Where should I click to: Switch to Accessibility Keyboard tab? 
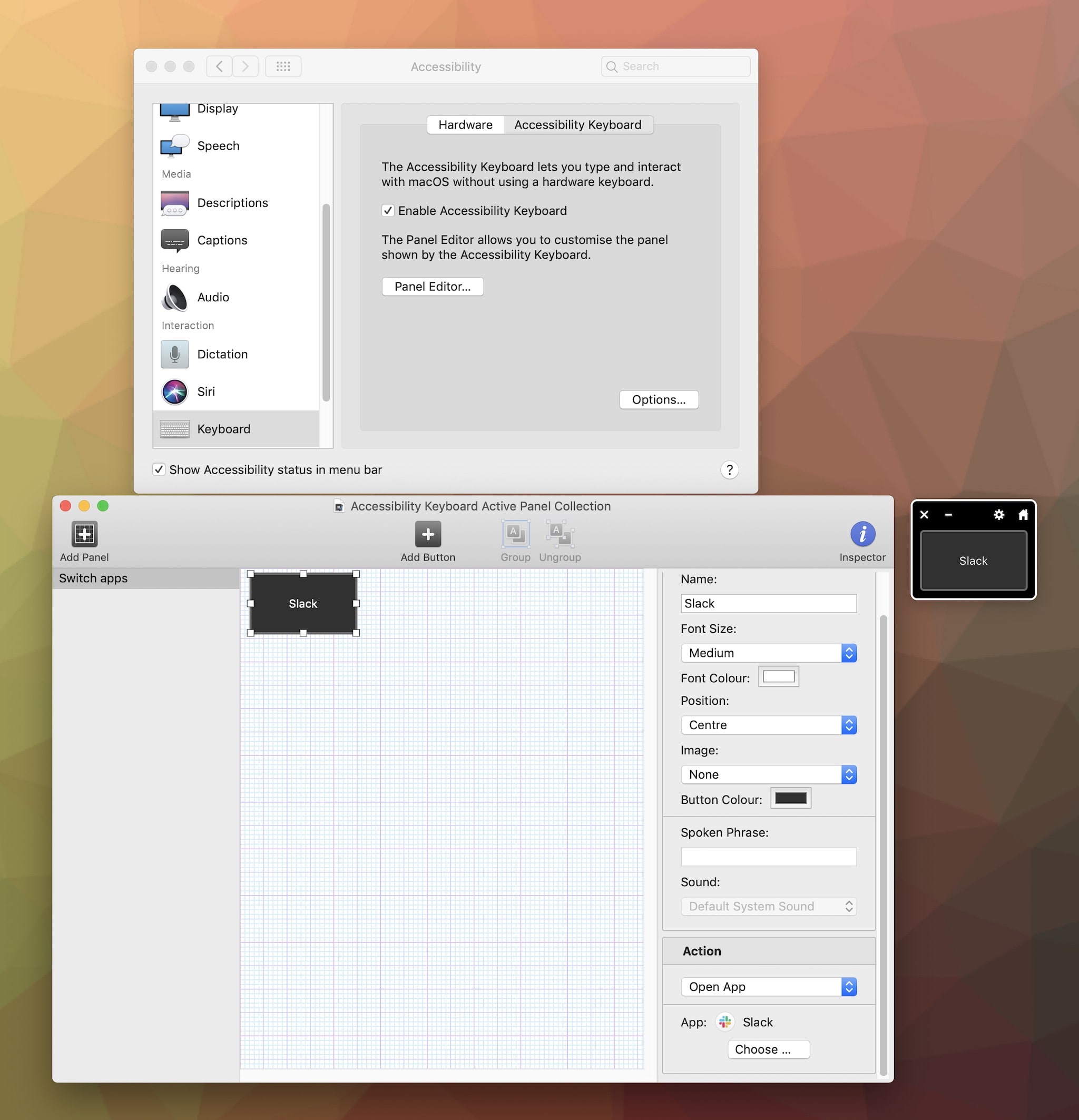click(578, 123)
